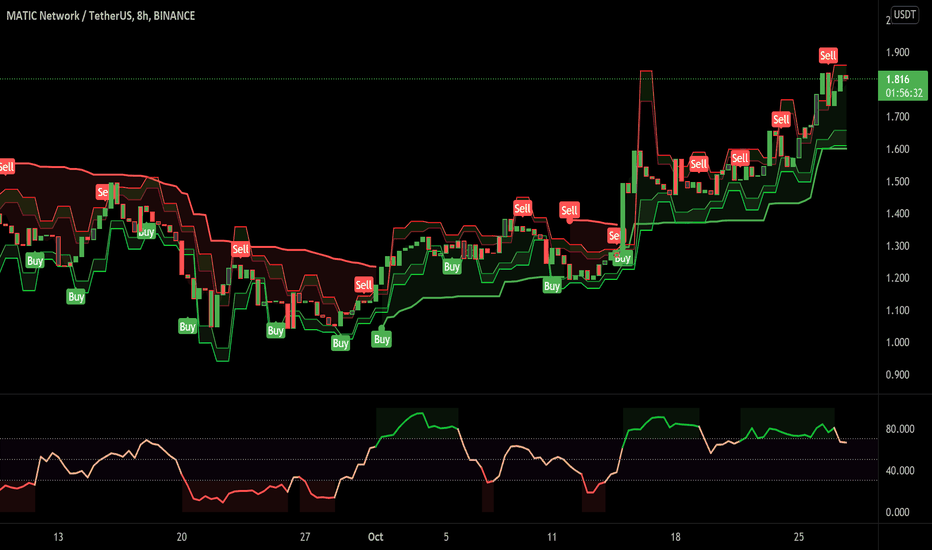Click date 25 on the time axis
This screenshot has width=932, height=550.
(x=799, y=537)
